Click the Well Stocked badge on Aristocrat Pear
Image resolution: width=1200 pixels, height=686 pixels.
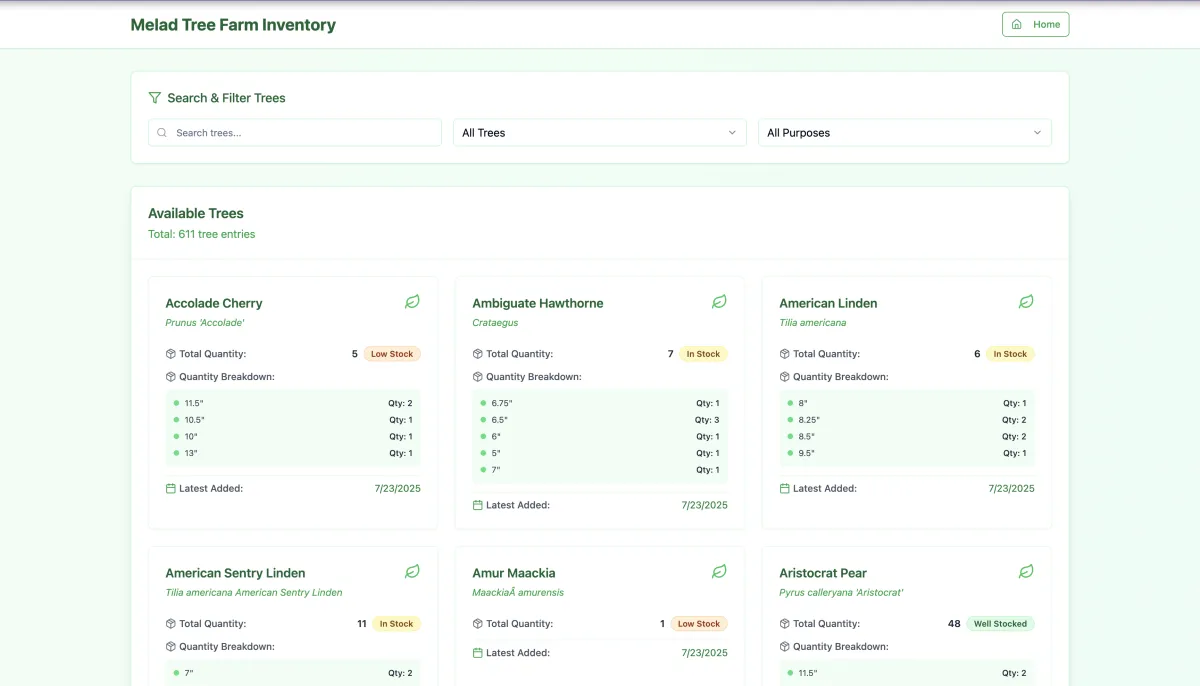[1000, 624]
